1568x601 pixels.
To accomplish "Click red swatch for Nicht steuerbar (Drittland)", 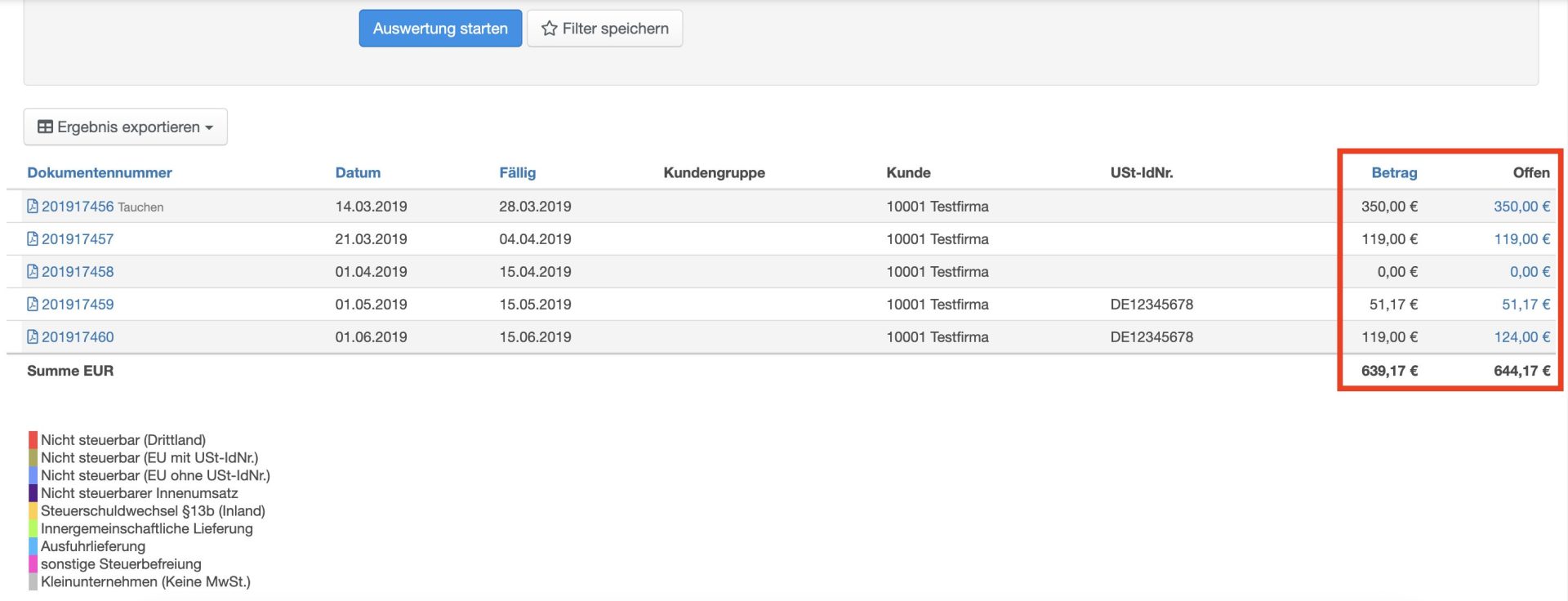I will pos(33,440).
